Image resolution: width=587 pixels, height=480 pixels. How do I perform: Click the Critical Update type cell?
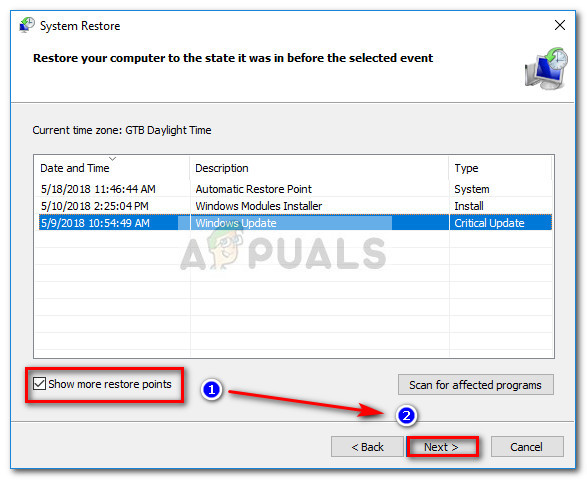click(x=489, y=223)
